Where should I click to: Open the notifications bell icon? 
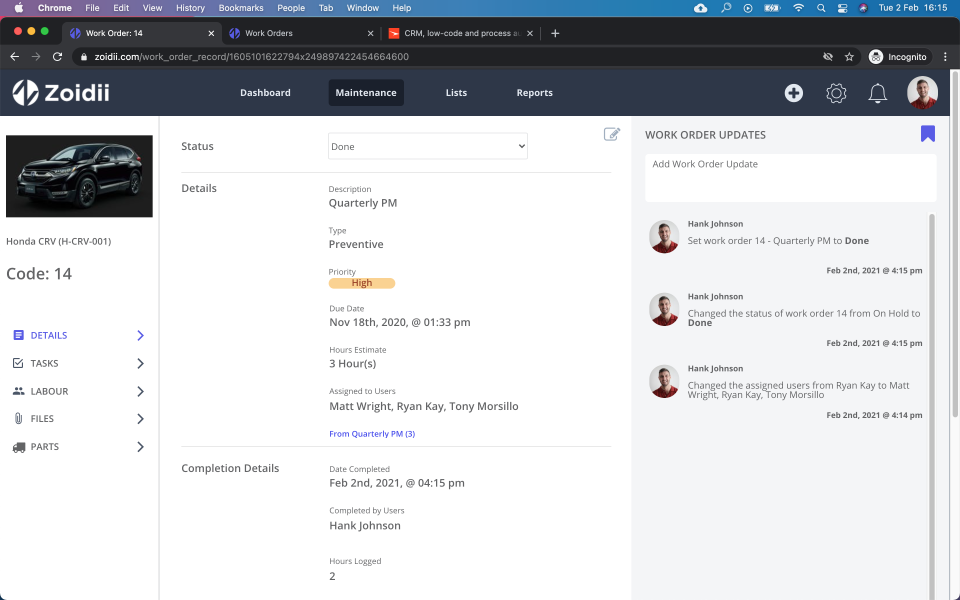click(x=877, y=93)
